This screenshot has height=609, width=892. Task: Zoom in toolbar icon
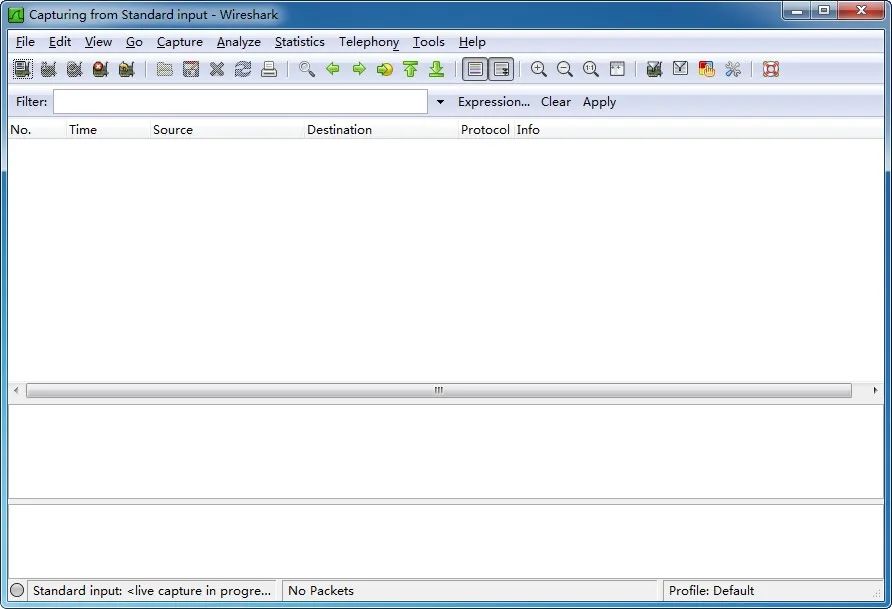pos(539,69)
